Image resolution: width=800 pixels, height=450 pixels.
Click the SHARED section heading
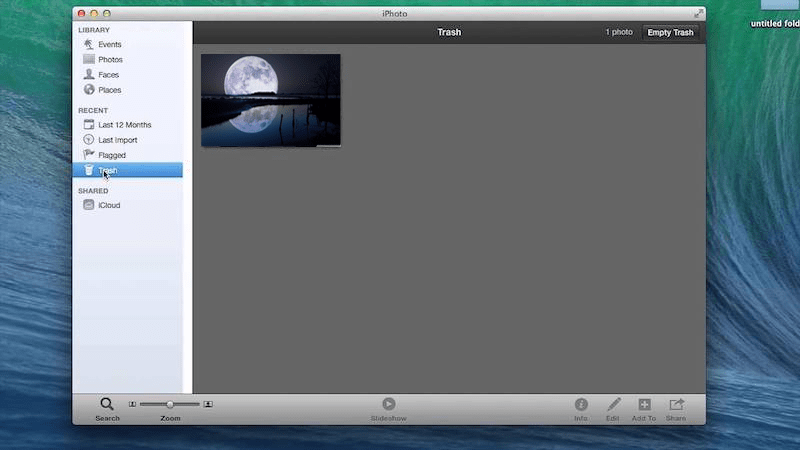[93, 191]
